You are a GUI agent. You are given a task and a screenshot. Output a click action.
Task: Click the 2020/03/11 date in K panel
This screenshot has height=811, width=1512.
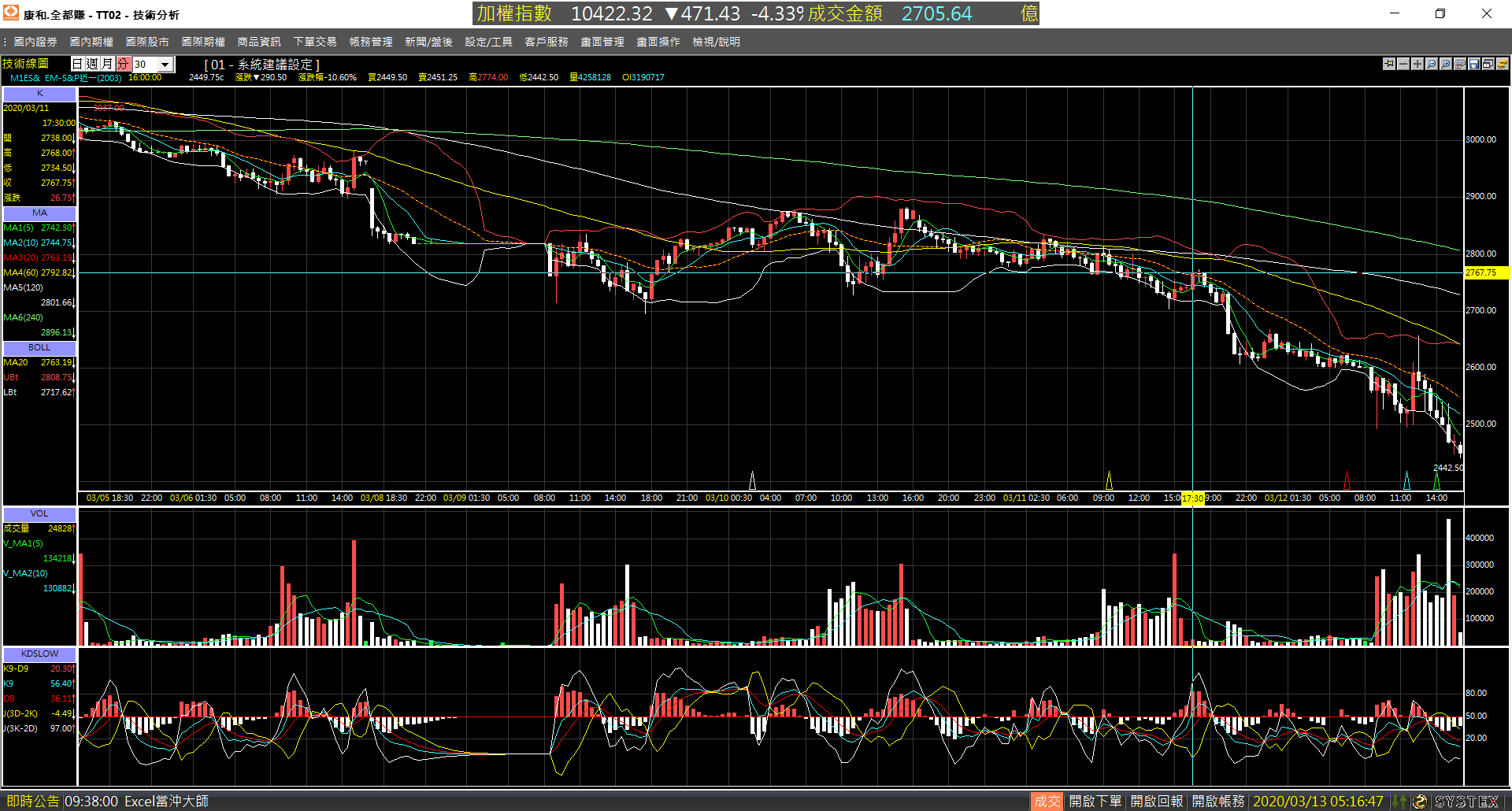26,109
